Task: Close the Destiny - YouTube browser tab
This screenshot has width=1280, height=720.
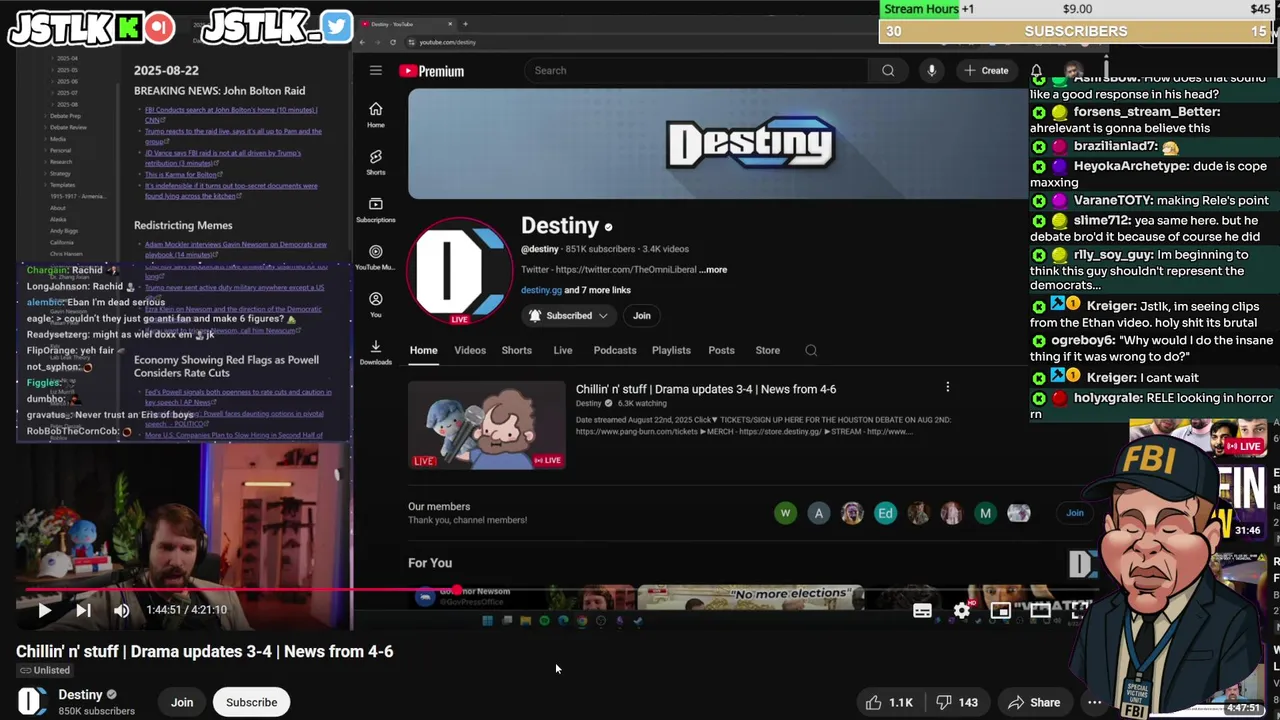Action: pos(449,23)
